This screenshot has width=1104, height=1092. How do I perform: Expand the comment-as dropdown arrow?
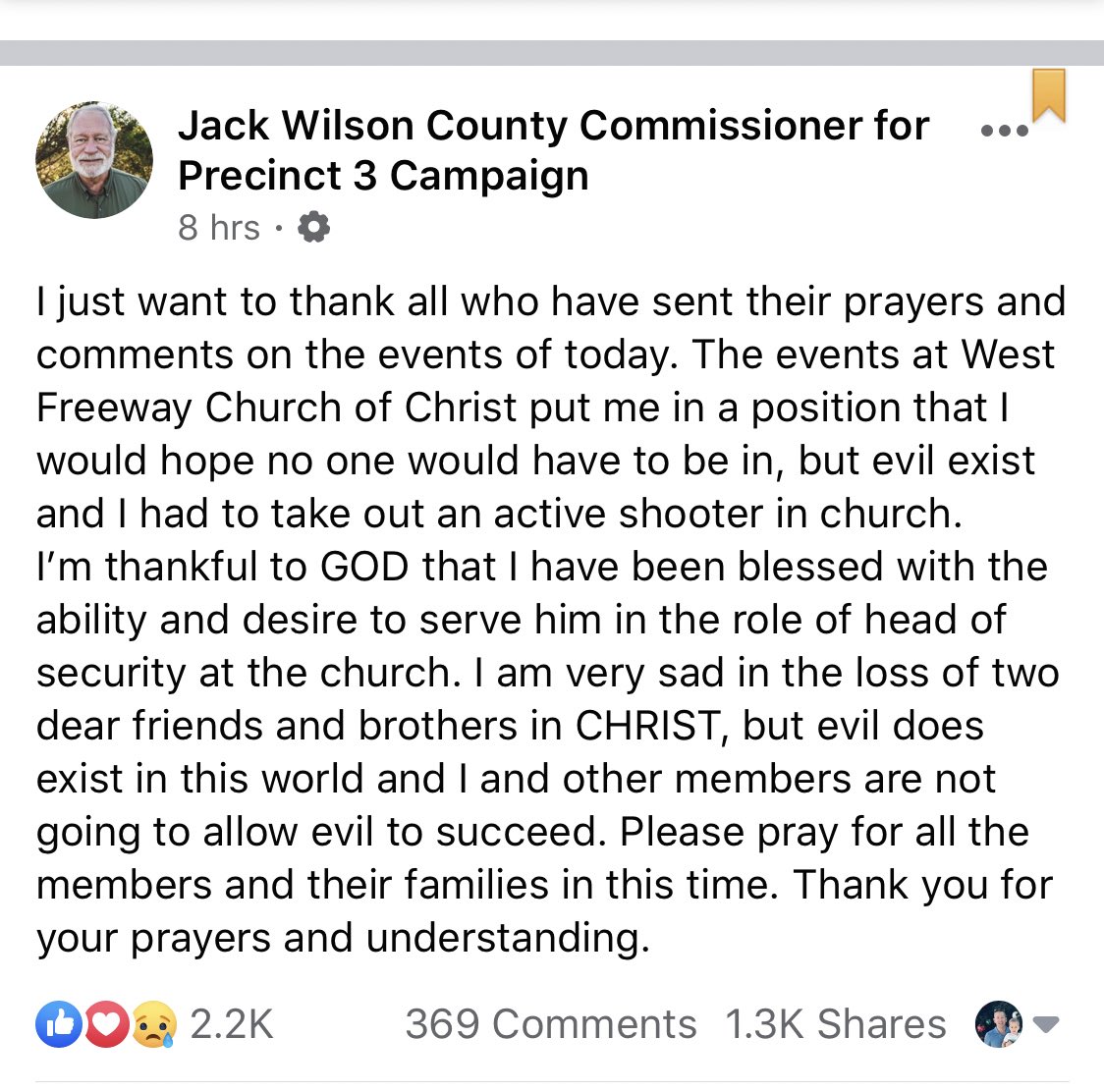click(x=1046, y=1024)
